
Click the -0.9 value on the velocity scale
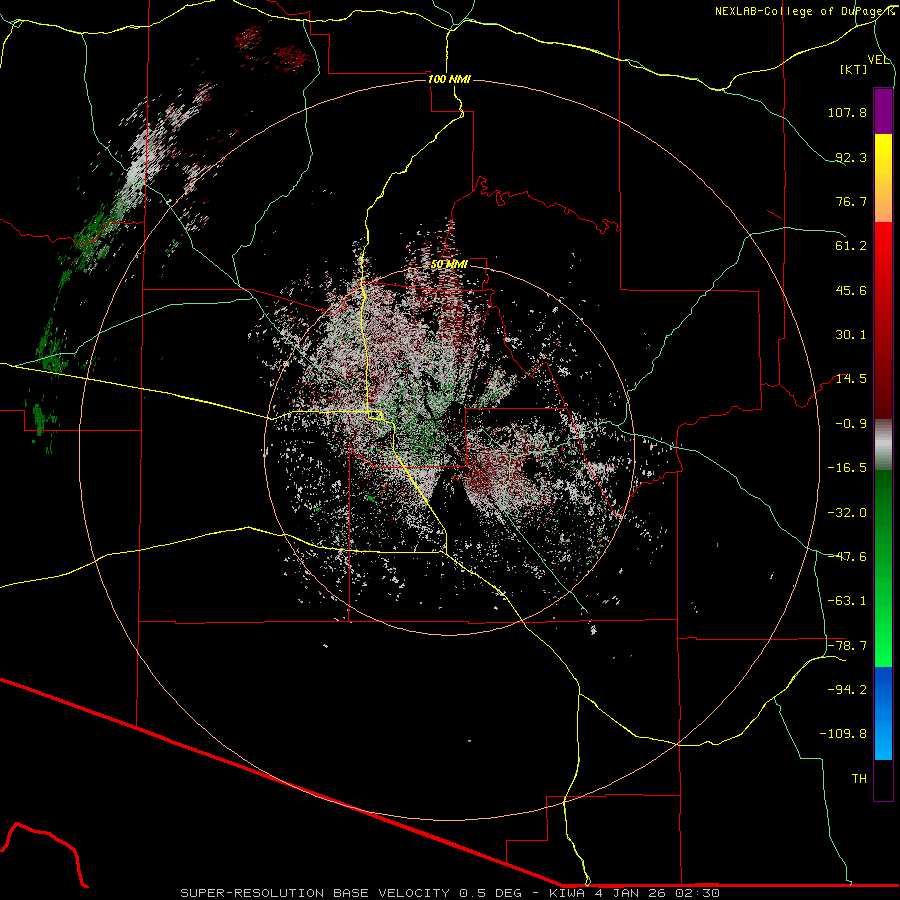coord(851,424)
